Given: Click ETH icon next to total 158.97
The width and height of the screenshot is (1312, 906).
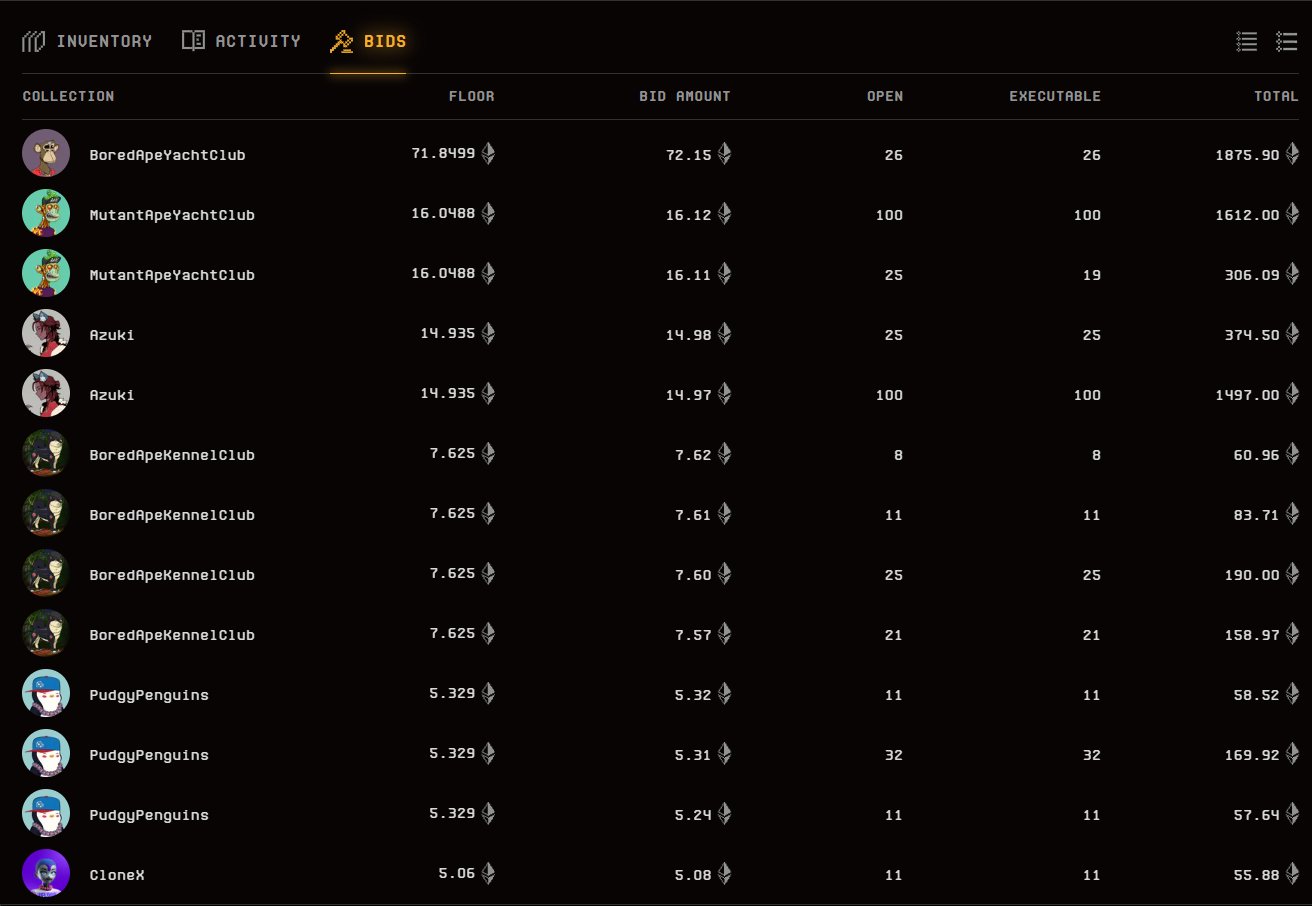Looking at the screenshot, I should pos(1292,634).
